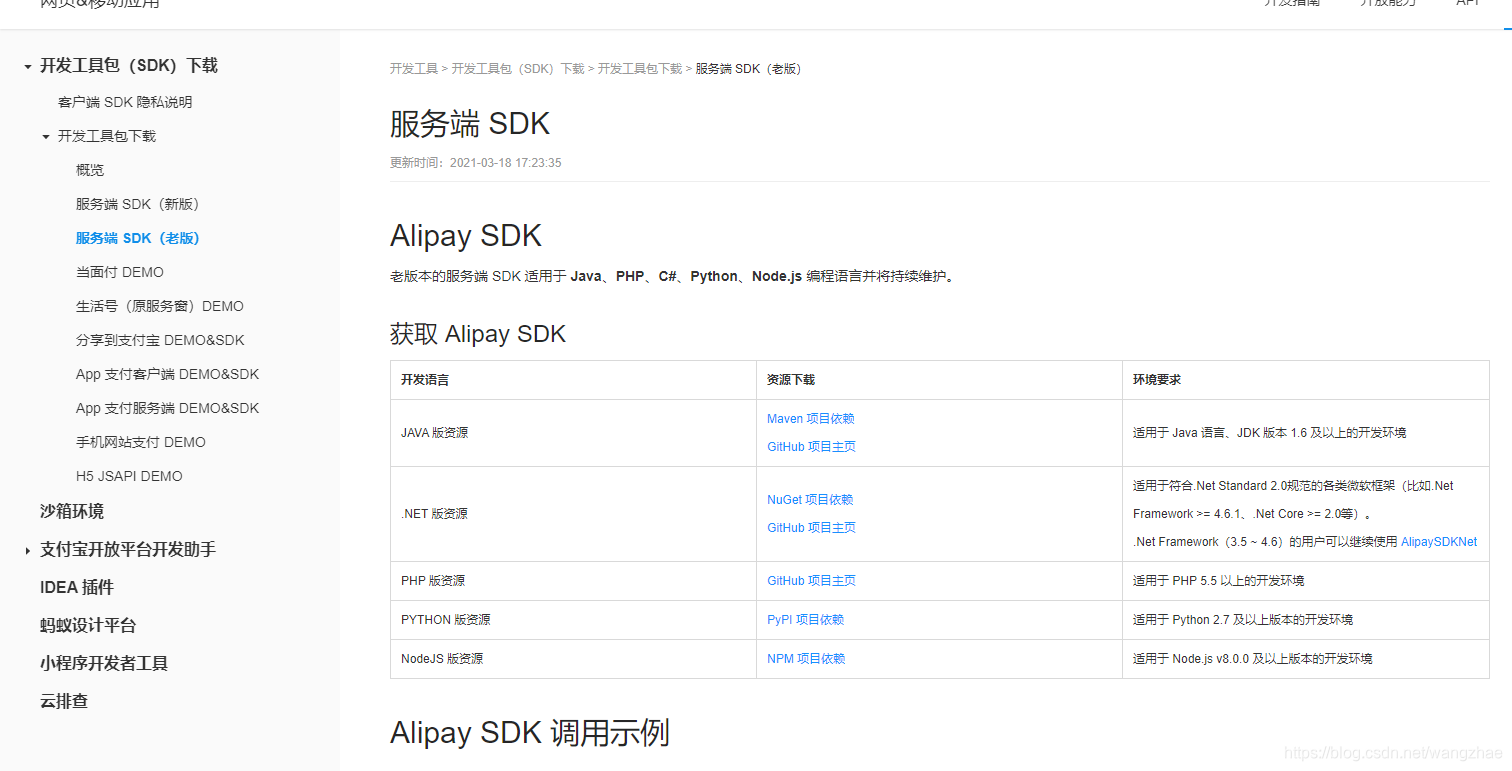Click the 服务端 SDK page title
1512x771 pixels.
tap(470, 124)
